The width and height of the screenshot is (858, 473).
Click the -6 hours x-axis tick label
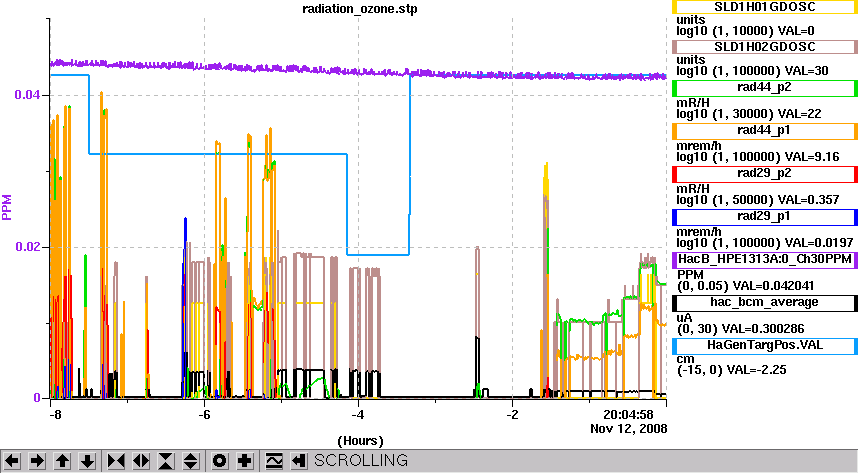click(x=204, y=414)
